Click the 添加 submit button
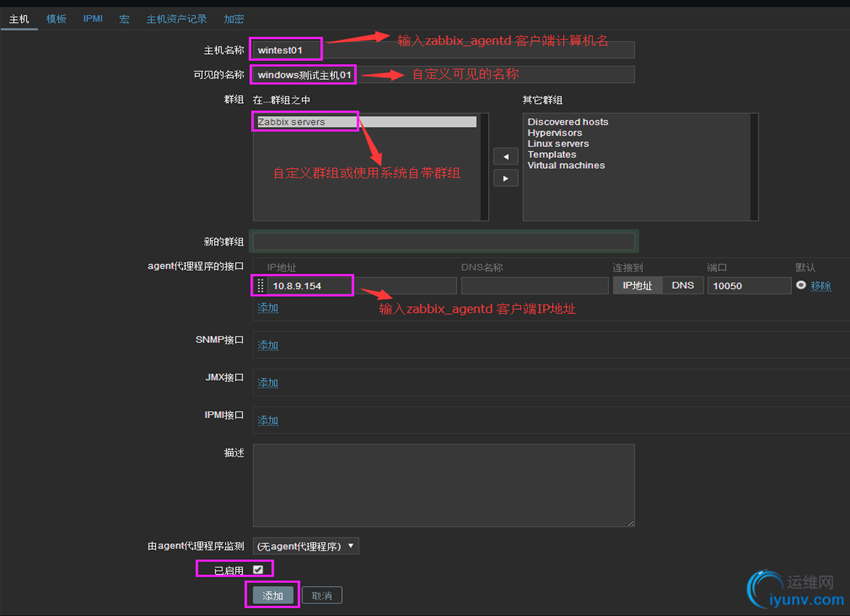The image size is (850, 616). (273, 595)
